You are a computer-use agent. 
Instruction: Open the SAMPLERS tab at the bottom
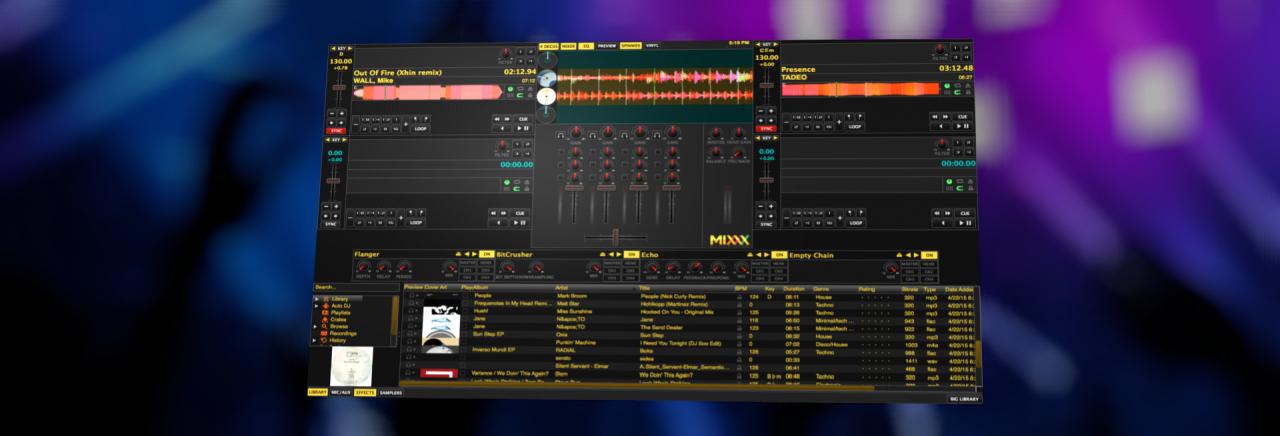tap(390, 393)
